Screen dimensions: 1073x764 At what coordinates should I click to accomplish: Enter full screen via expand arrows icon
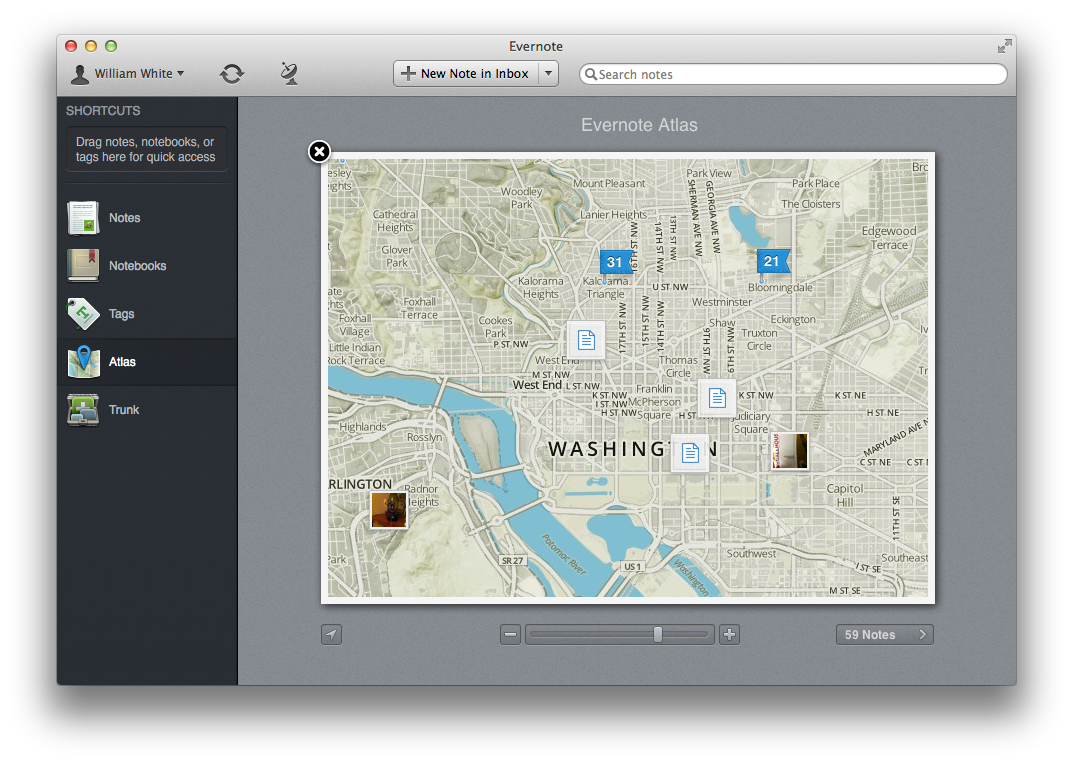point(1004,47)
